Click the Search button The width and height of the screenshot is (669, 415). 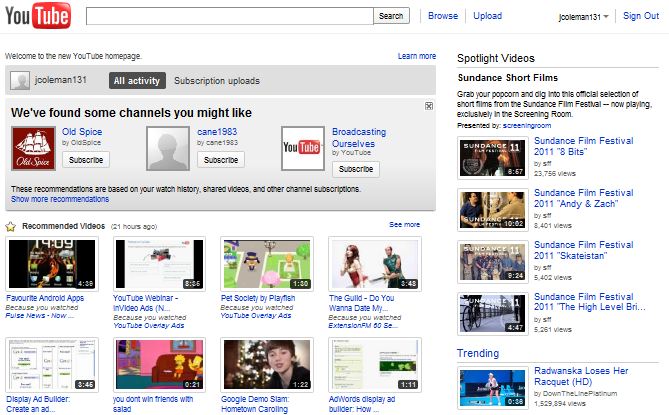391,16
